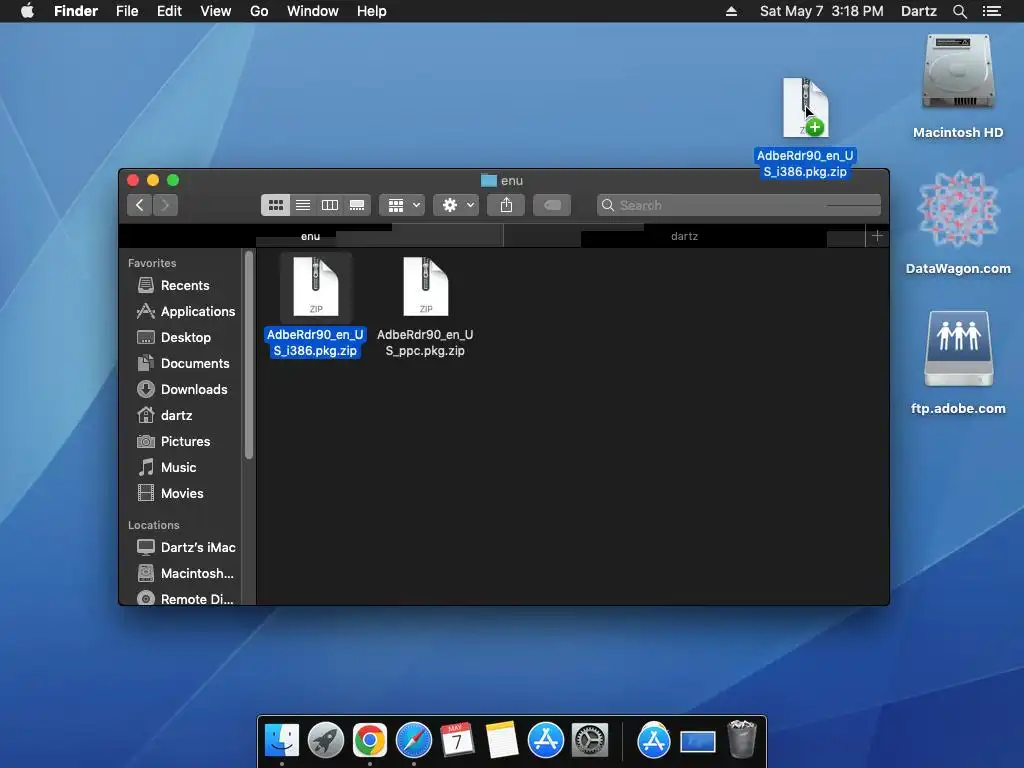Go forward in the Finder window
1024x768 pixels.
click(165, 205)
